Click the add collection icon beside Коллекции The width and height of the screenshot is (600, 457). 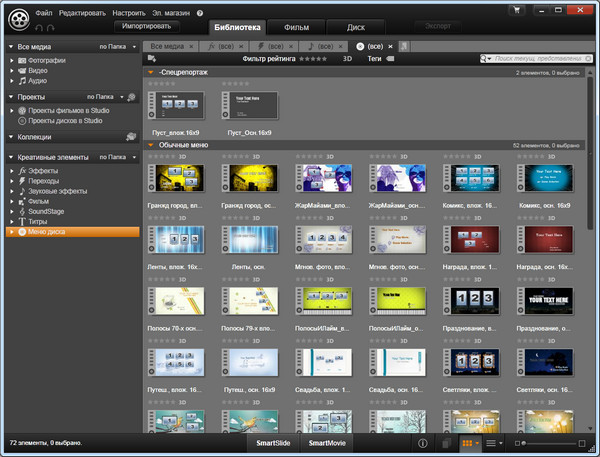130,137
